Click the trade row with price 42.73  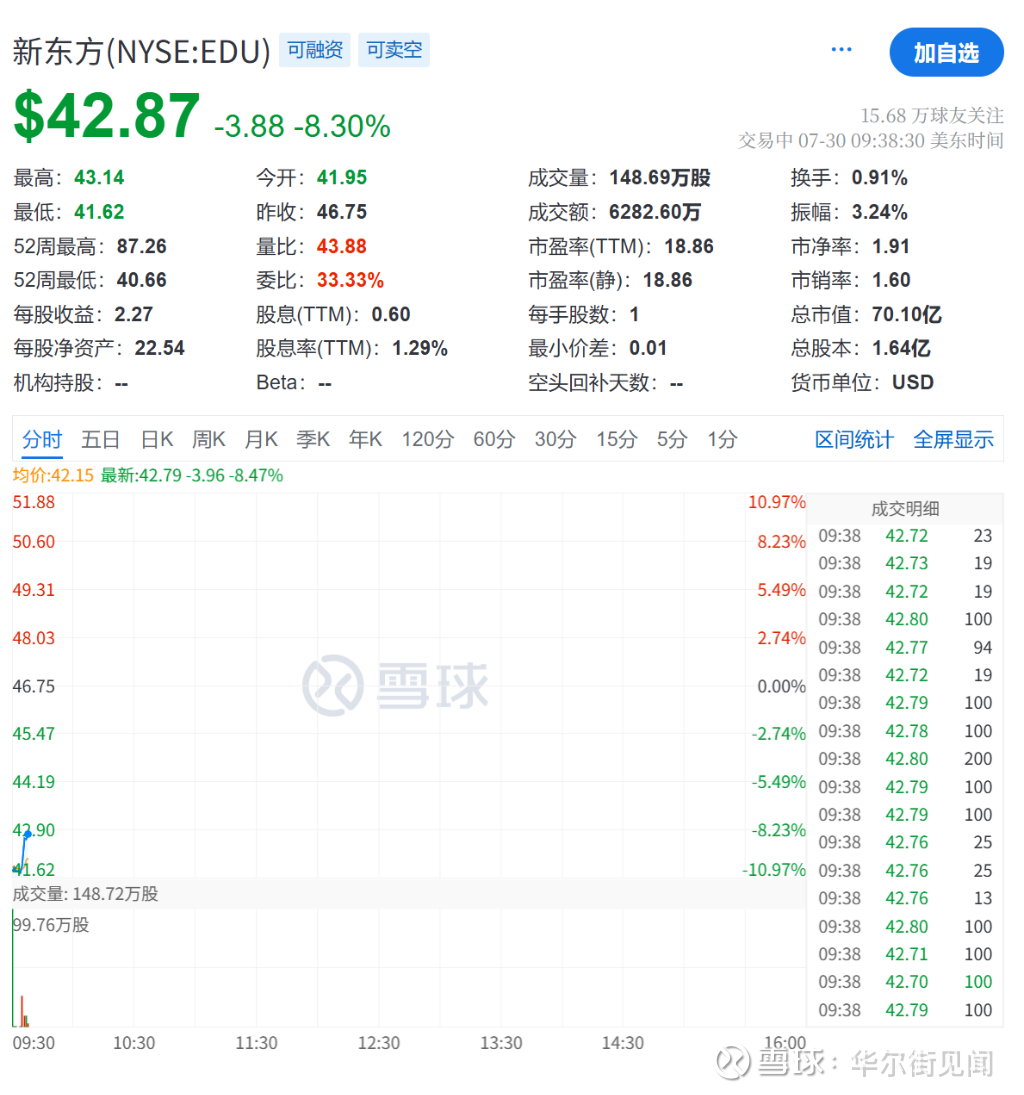pos(905,563)
